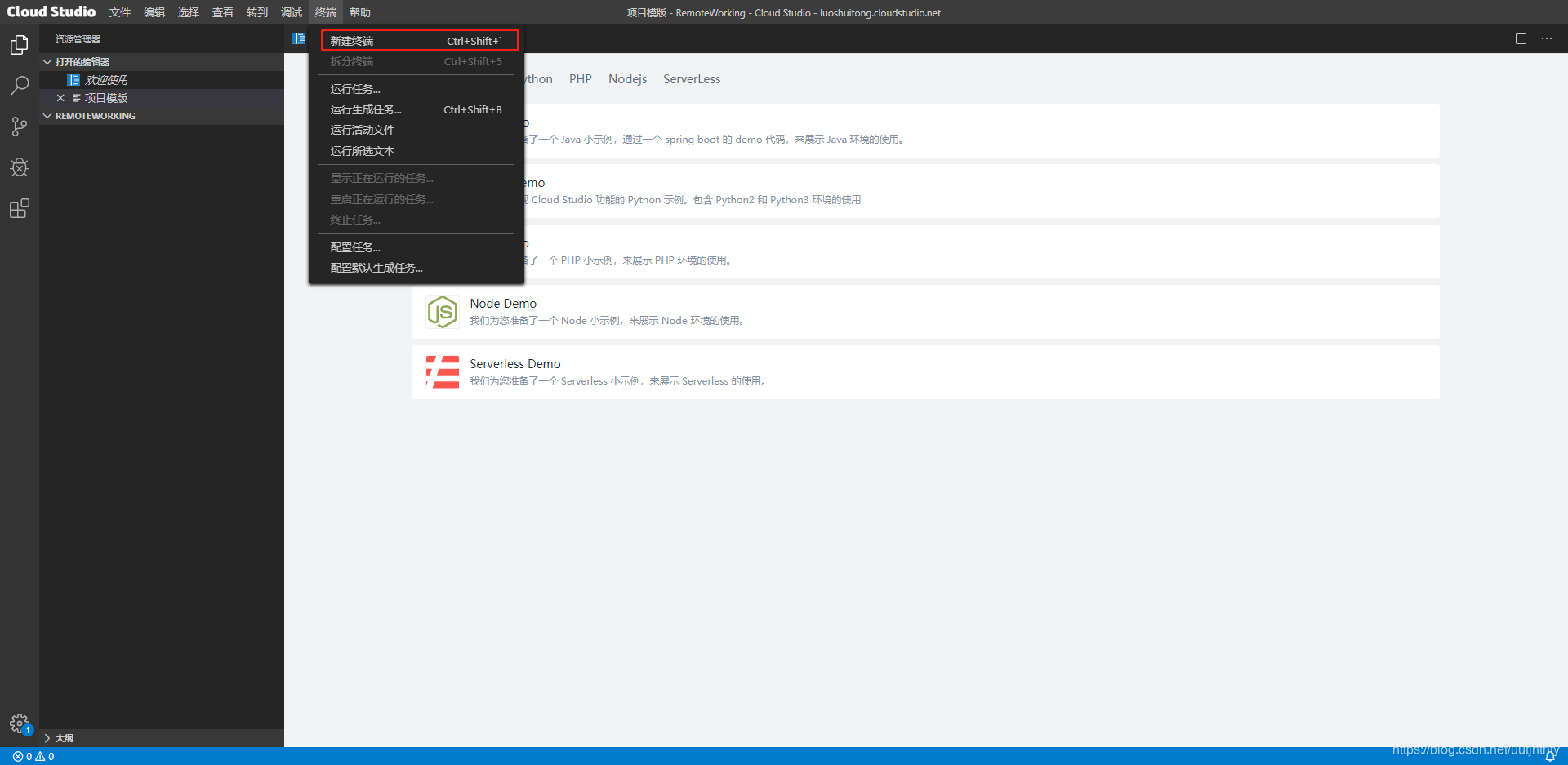Viewport: 1568px width, 765px height.
Task: Open the Search view icon
Action: 20,85
